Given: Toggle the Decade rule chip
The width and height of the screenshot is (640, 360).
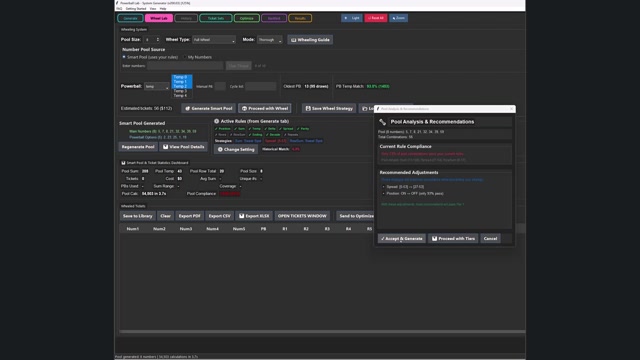Looking at the screenshot, I should coord(273,135).
